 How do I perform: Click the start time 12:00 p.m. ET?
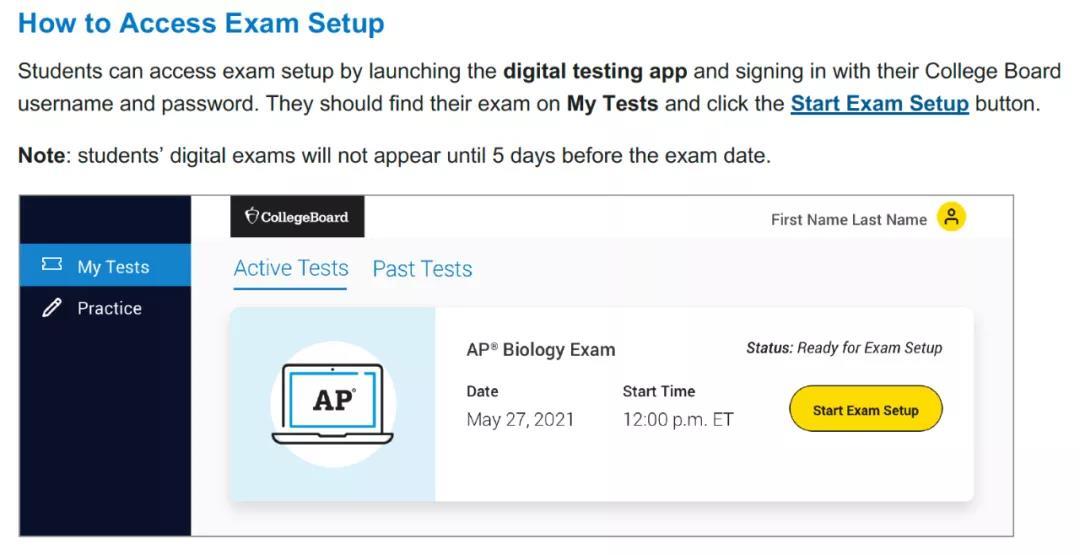(x=677, y=419)
